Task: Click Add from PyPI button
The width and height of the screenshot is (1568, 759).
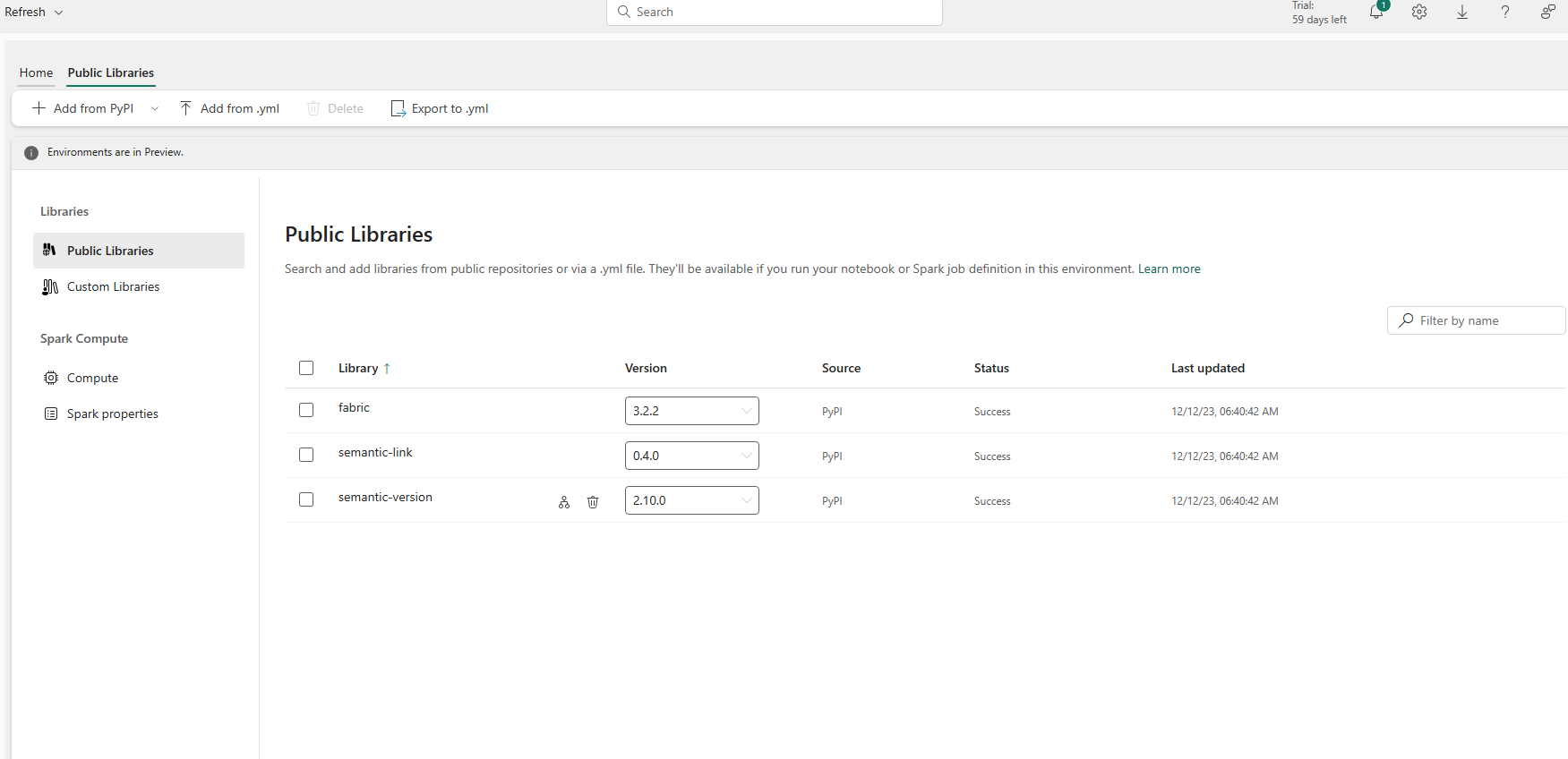Action: coord(83,108)
